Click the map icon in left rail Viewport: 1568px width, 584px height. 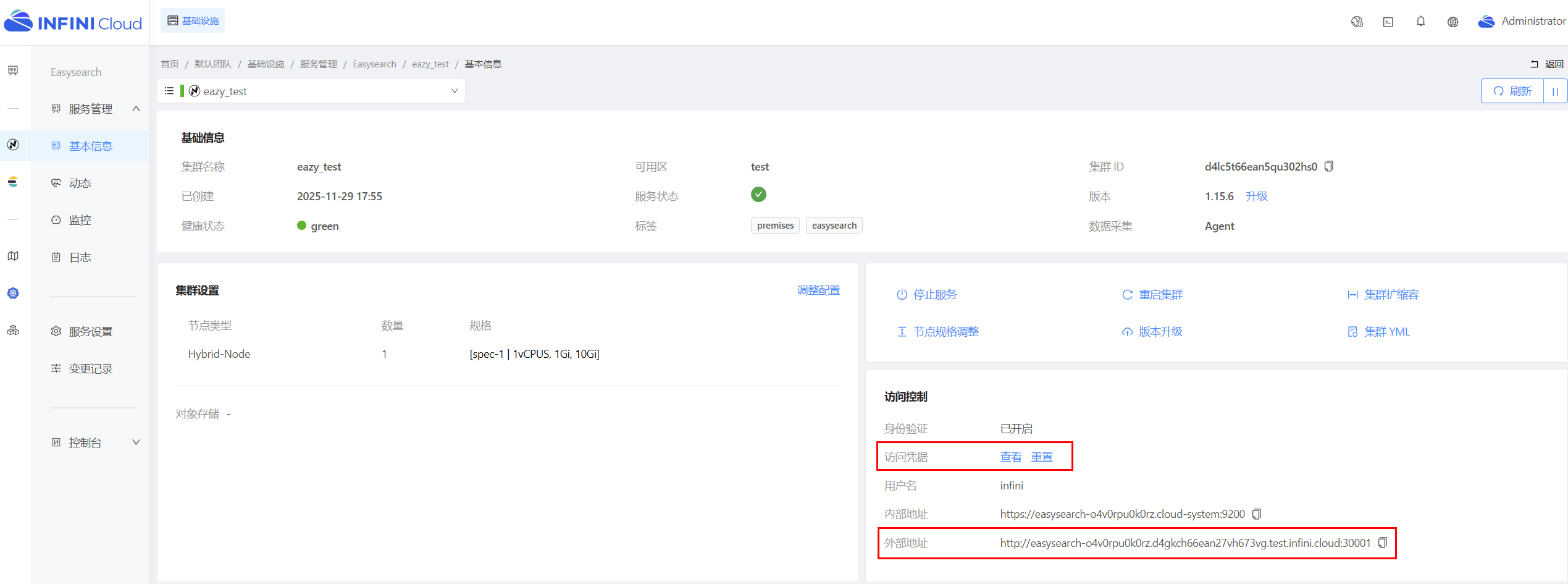[13, 256]
